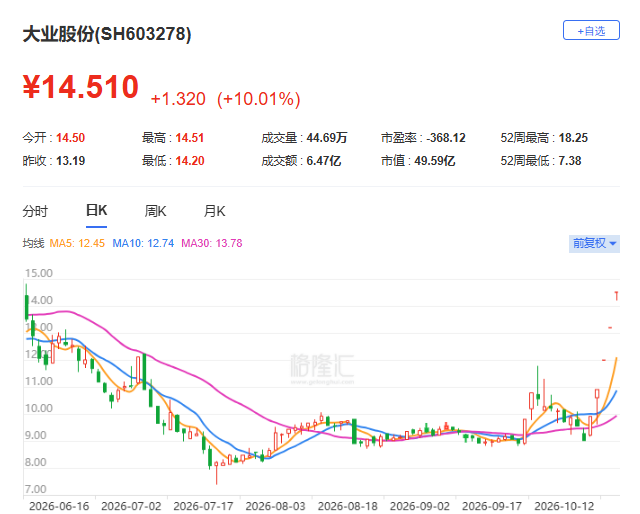Switch to the 分时 chart tab
This screenshot has height=514, width=640.
pyautogui.click(x=35, y=211)
